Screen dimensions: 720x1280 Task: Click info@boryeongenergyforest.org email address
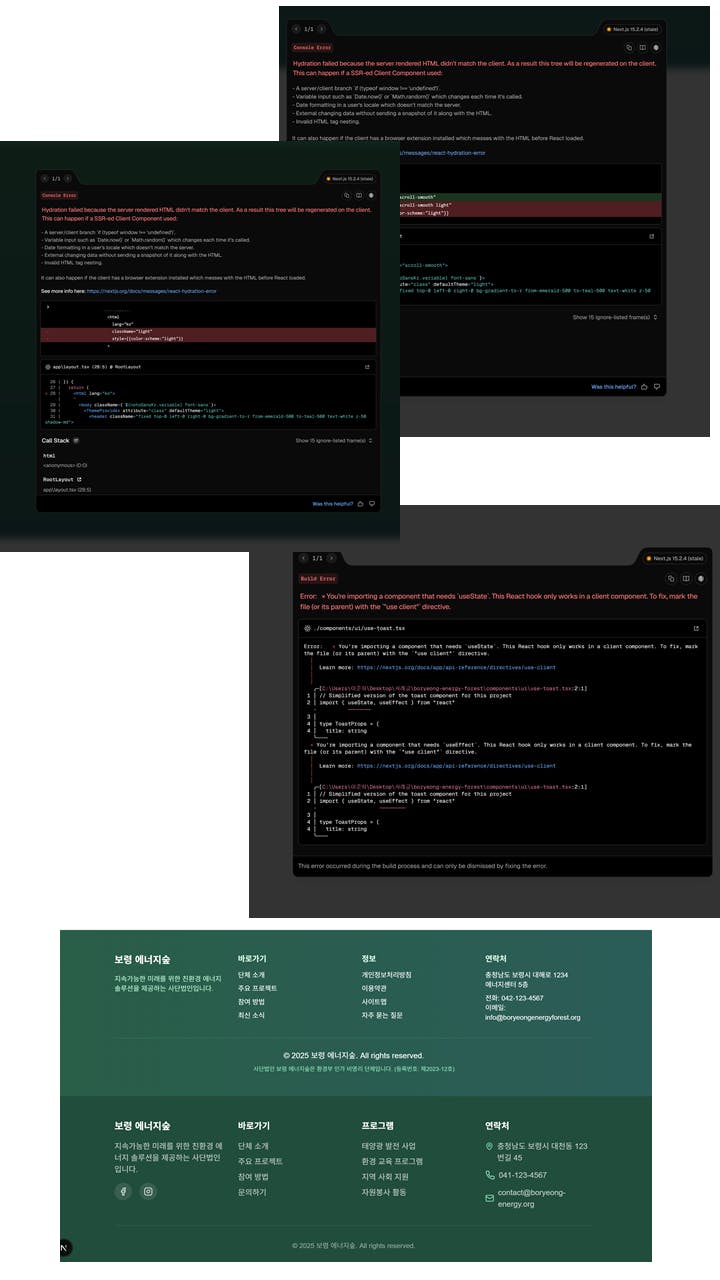532,1018
